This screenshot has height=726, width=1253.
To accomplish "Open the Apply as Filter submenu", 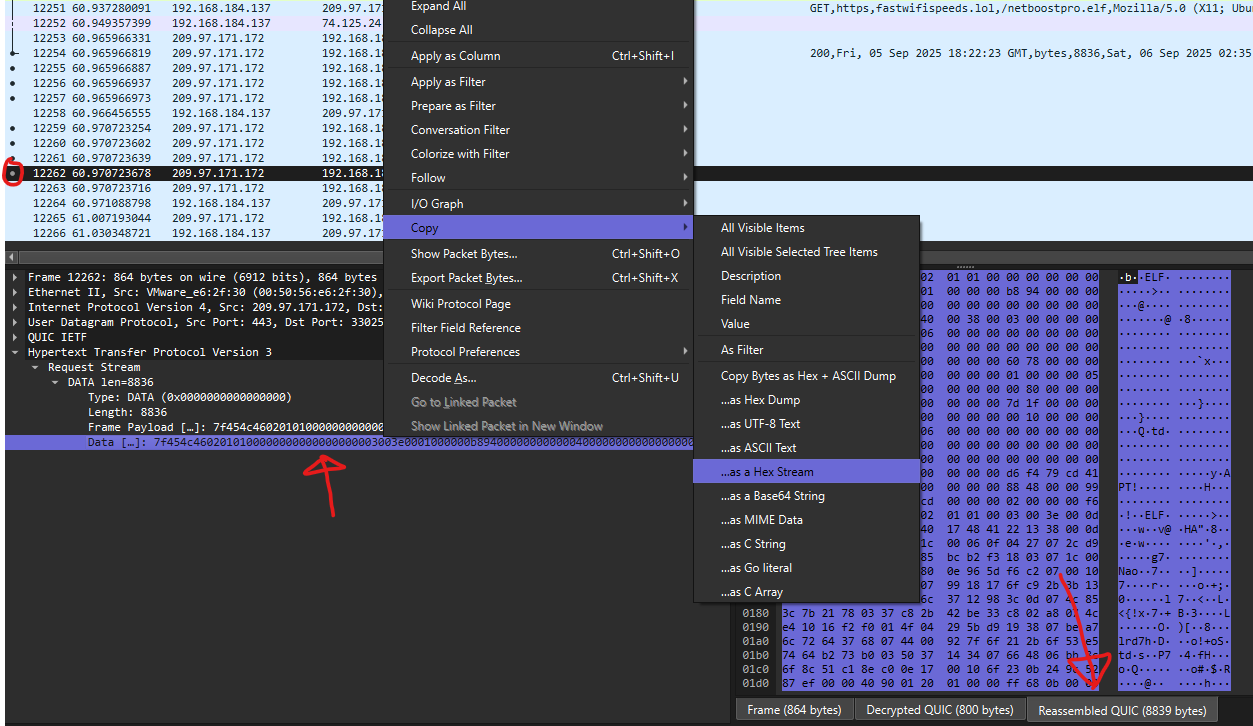I will point(538,82).
